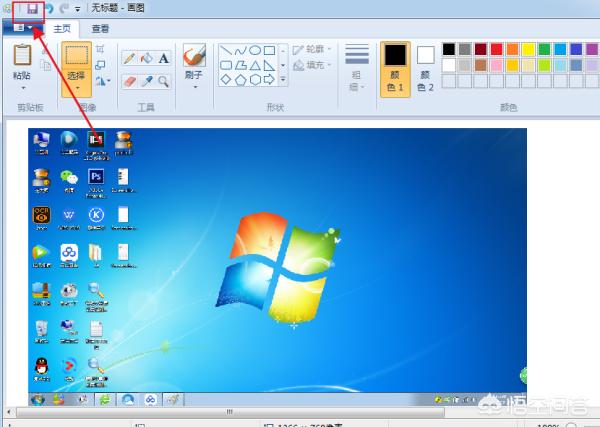Click the Cut icon in clipboard group

46,50
